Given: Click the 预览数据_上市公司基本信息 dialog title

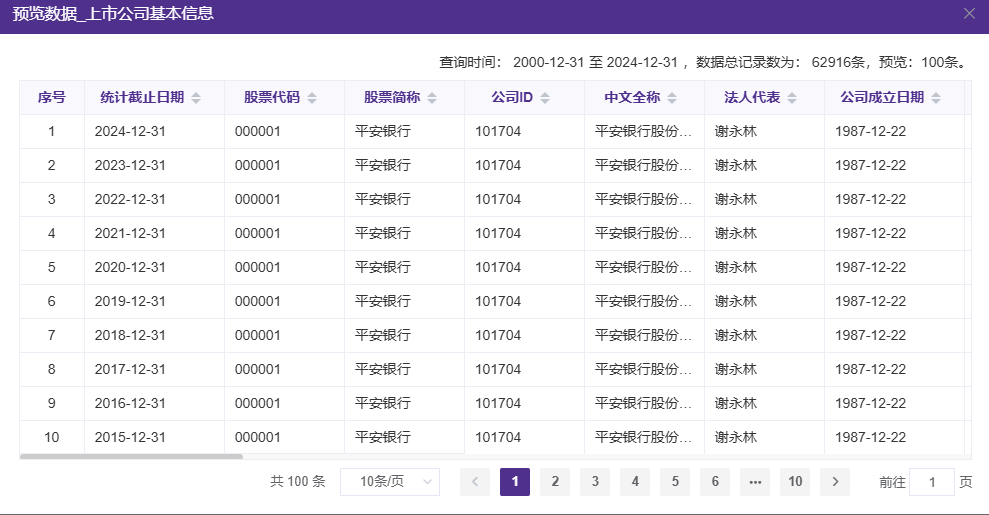Looking at the screenshot, I should pos(113,14).
